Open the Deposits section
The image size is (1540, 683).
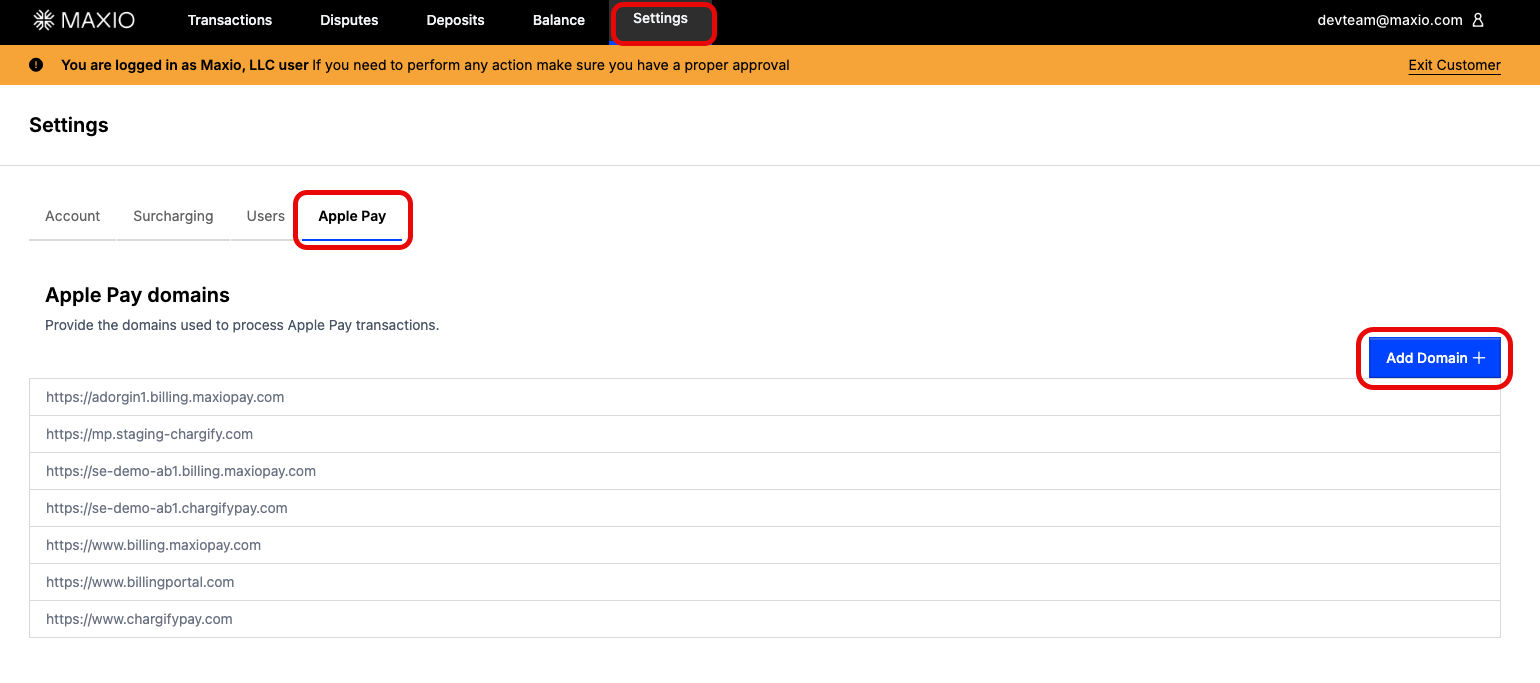tap(455, 20)
